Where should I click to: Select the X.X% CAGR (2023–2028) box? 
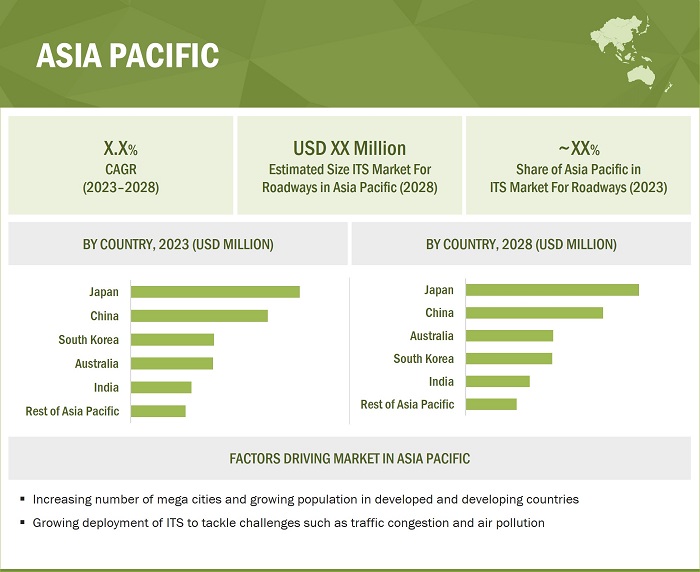pyautogui.click(x=120, y=165)
